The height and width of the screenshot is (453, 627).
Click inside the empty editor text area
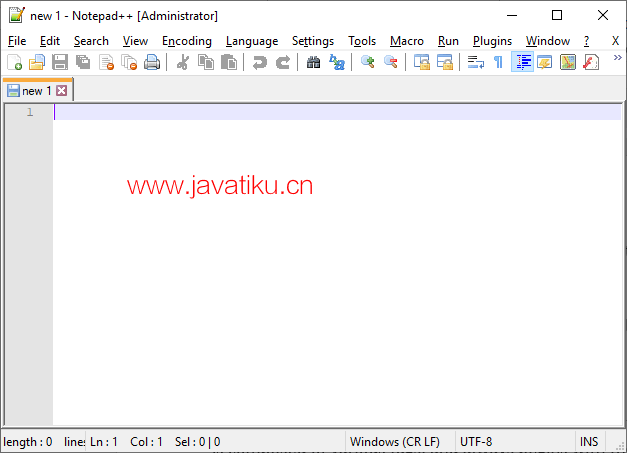(x=330, y=280)
